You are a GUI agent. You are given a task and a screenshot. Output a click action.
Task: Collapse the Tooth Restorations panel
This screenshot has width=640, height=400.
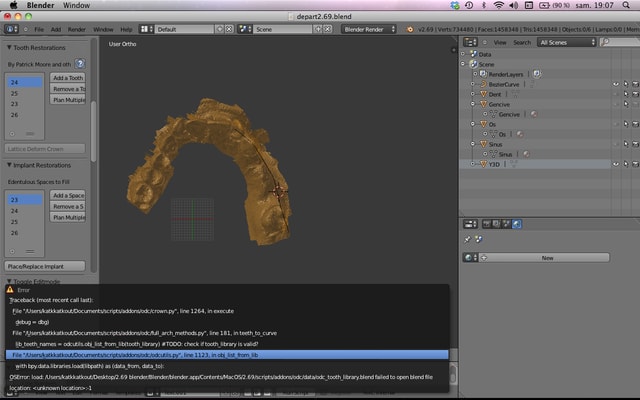click(x=10, y=47)
